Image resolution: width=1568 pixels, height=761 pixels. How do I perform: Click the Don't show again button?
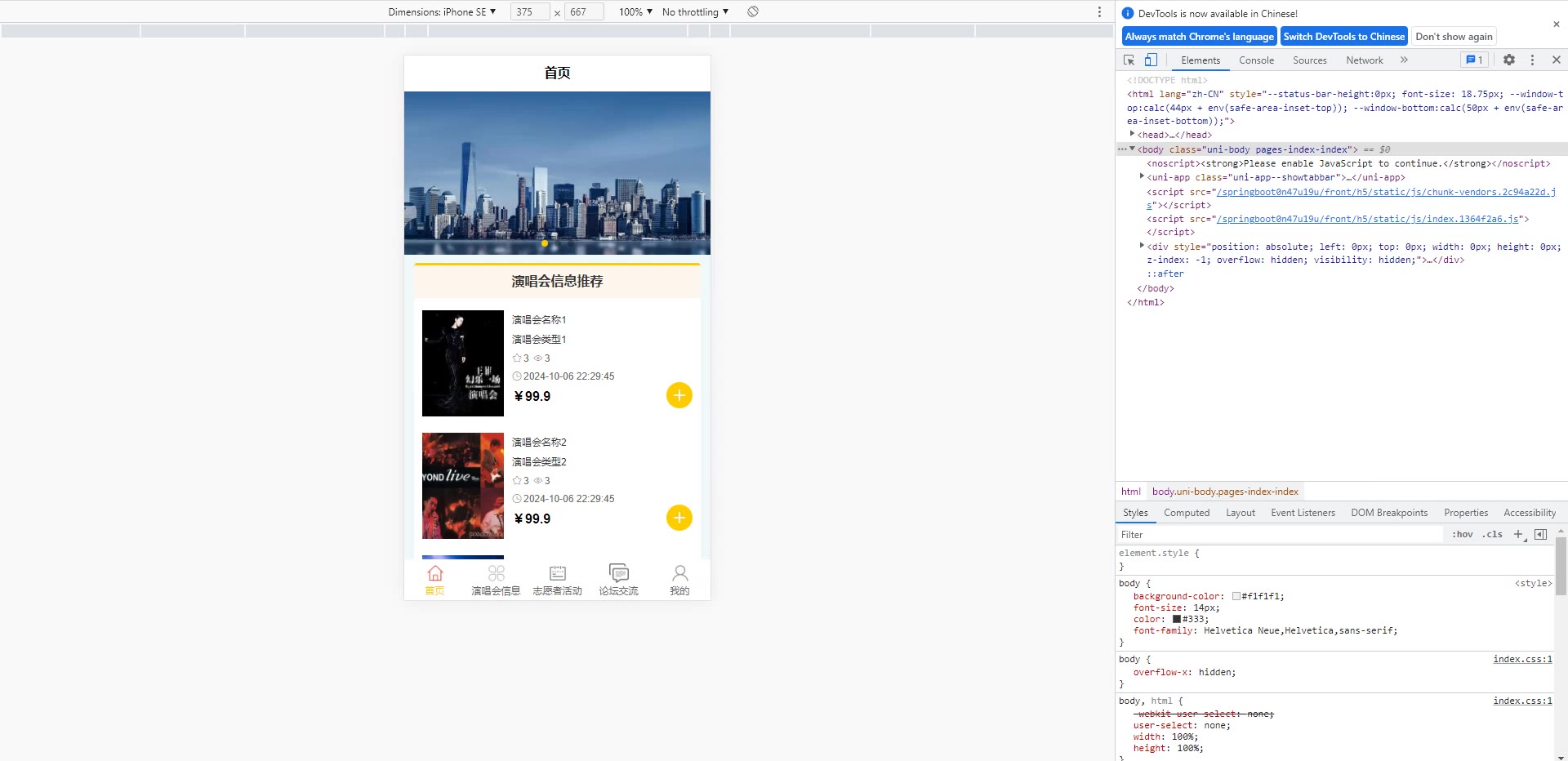[x=1454, y=37]
